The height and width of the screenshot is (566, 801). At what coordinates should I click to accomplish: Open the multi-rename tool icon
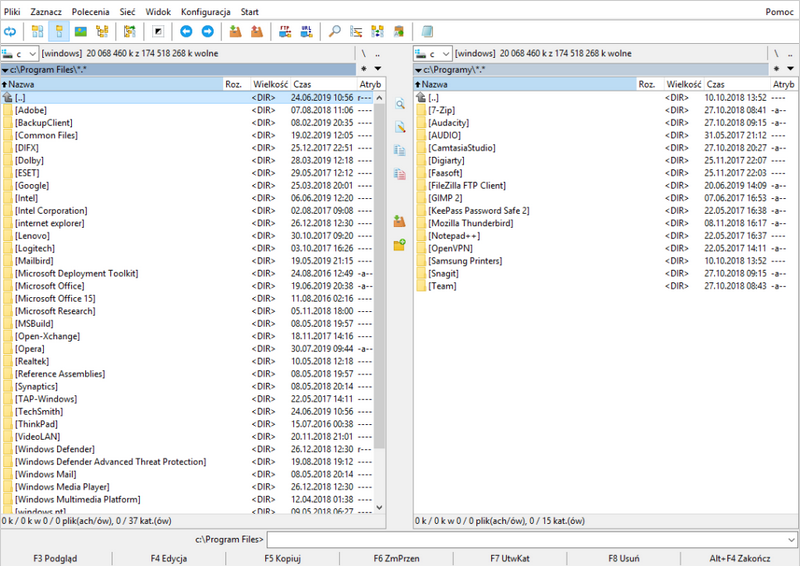(x=356, y=32)
